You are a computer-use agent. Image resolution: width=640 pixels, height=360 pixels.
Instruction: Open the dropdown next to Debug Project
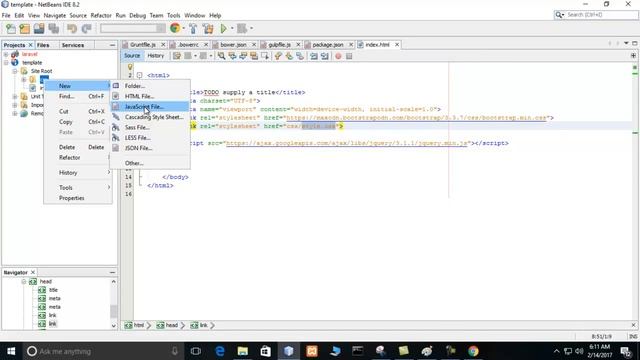point(251,29)
